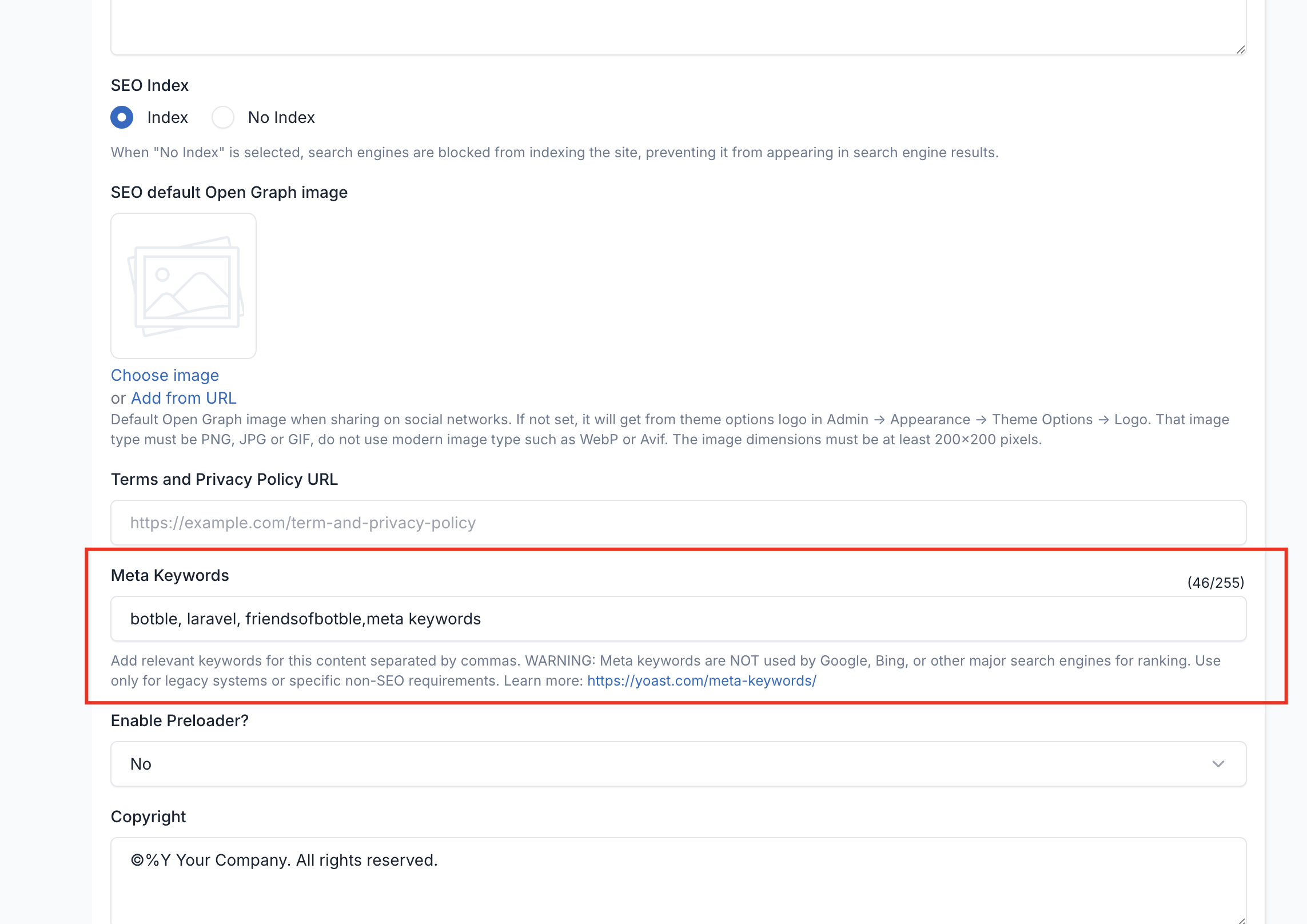Viewport: 1307px width, 924px height.
Task: Click the Copyright textarea resize handle
Action: pyautogui.click(x=1241, y=920)
